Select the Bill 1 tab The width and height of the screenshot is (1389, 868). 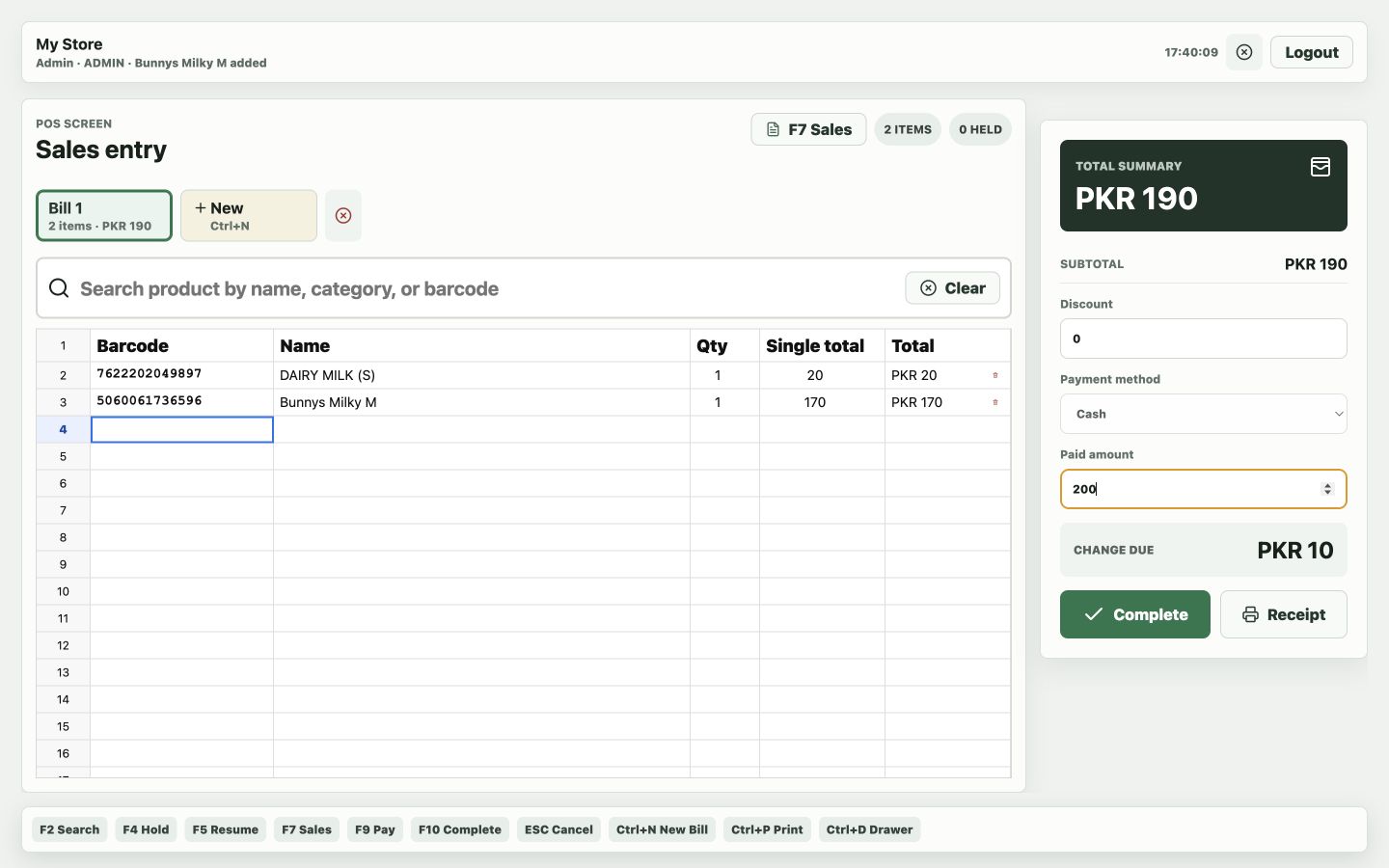tap(104, 215)
